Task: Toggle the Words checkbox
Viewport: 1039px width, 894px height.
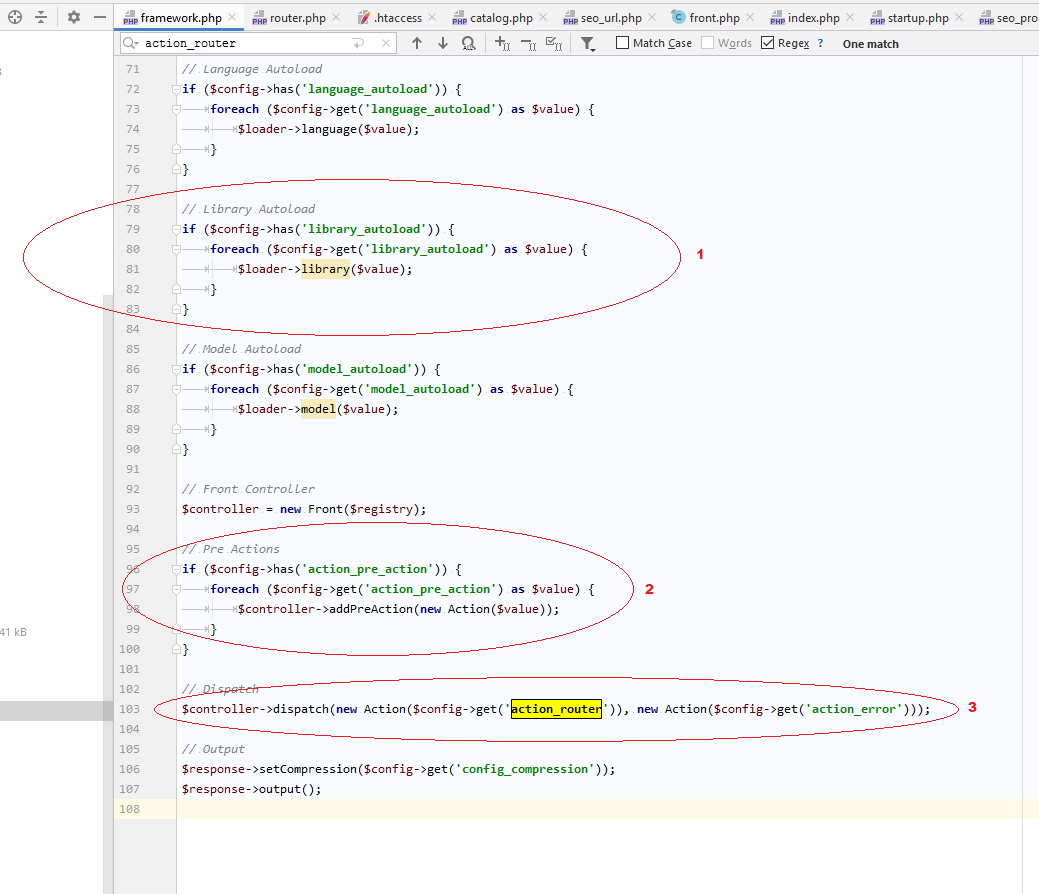Action: click(x=708, y=43)
